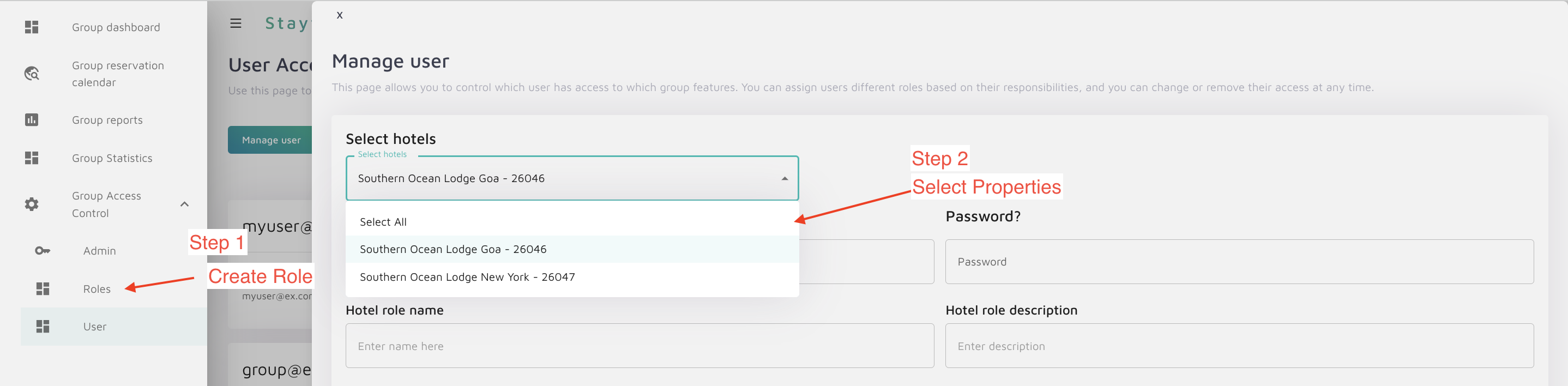The width and height of the screenshot is (1568, 386).
Task: Click the Hotel role description field
Action: 1239,346
